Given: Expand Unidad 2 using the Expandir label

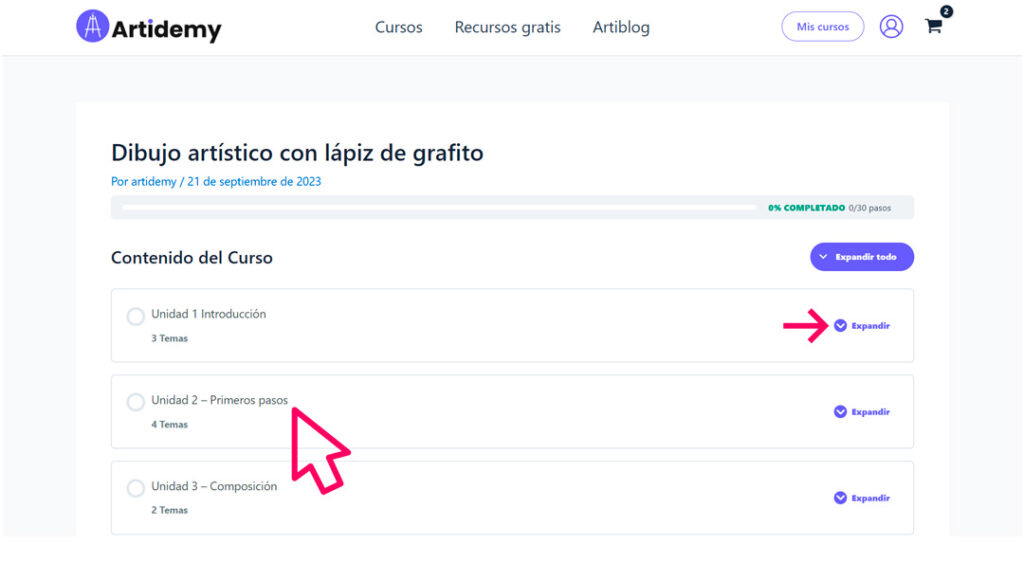Looking at the screenshot, I should tap(871, 412).
